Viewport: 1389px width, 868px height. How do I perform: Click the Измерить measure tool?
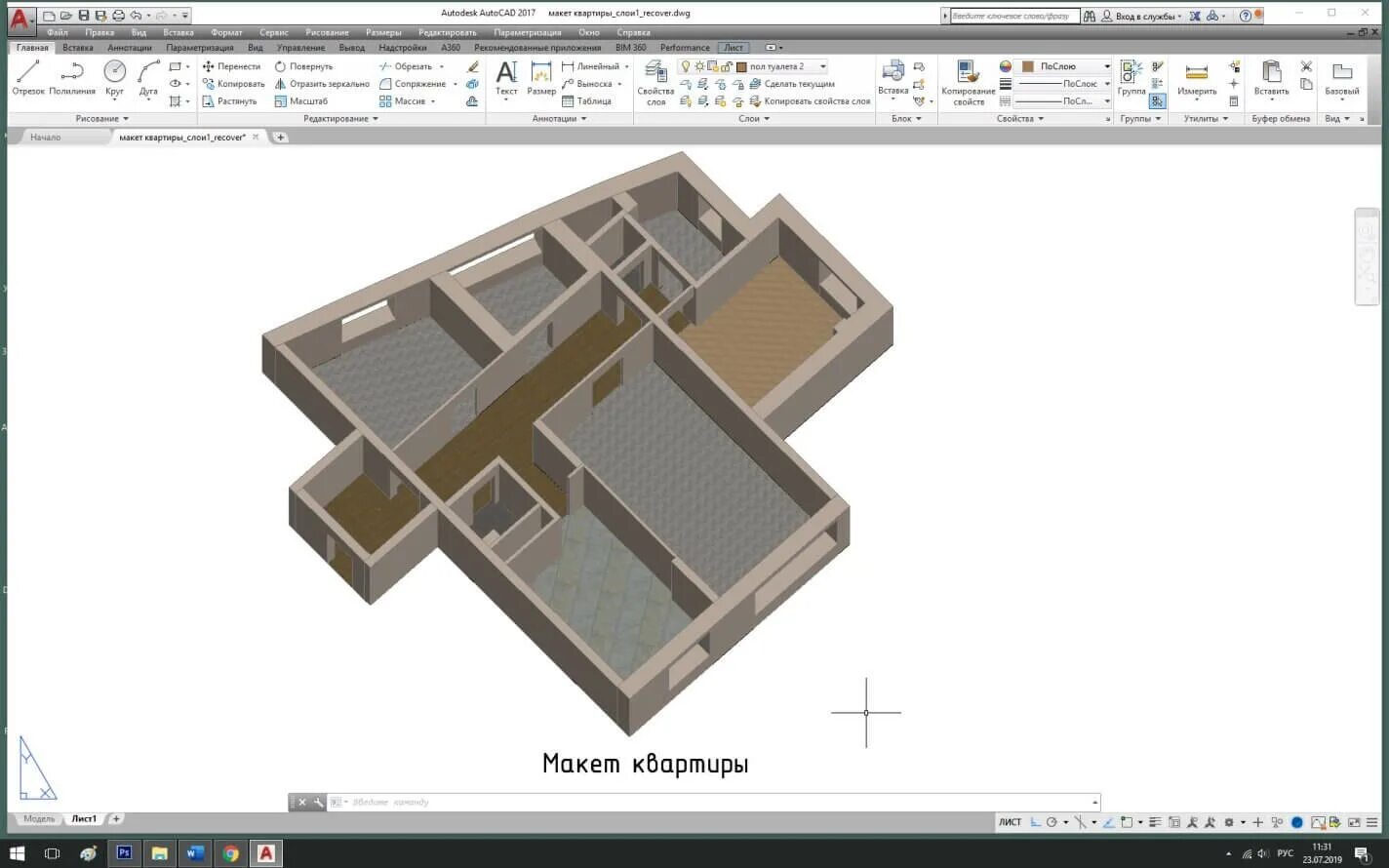click(1197, 78)
